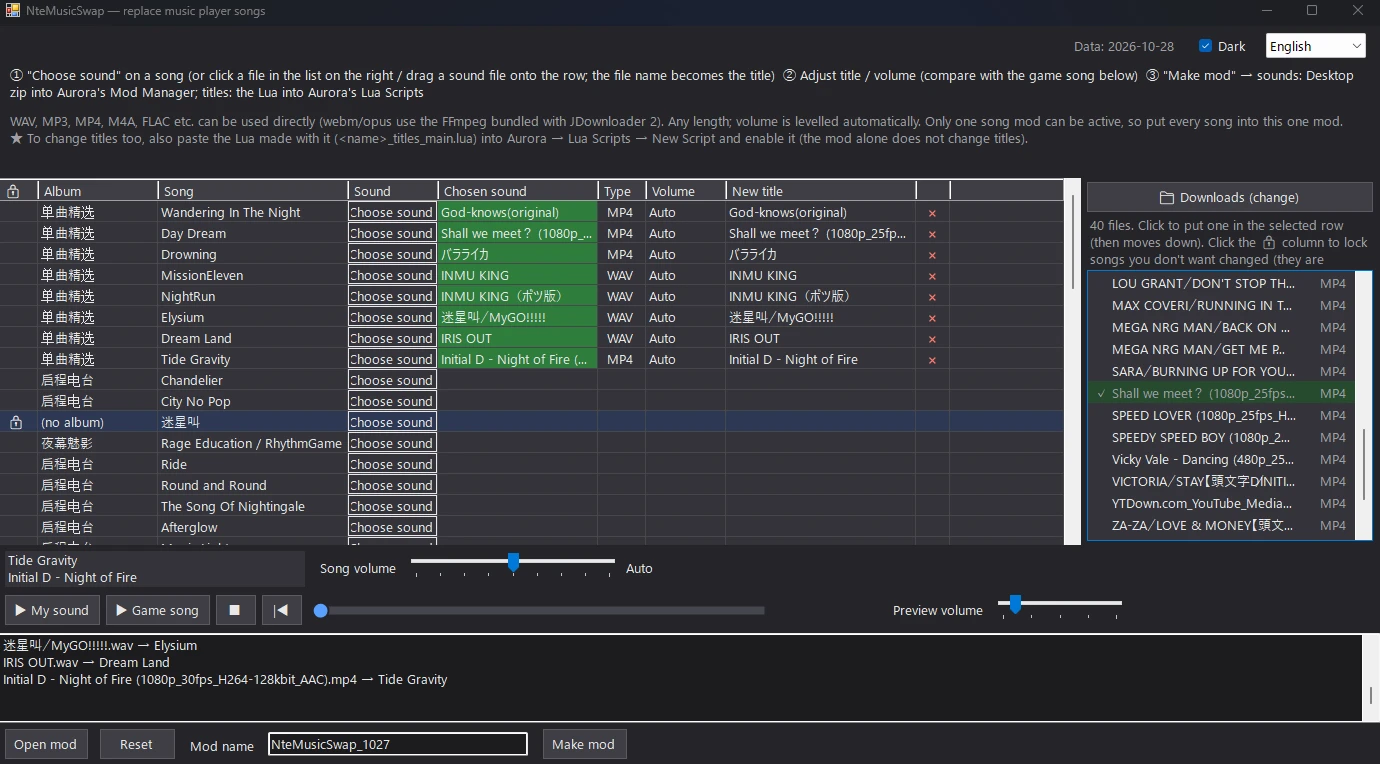This screenshot has width=1380, height=764.
Task: Click Choose sound on the Ride row
Action: click(x=392, y=465)
